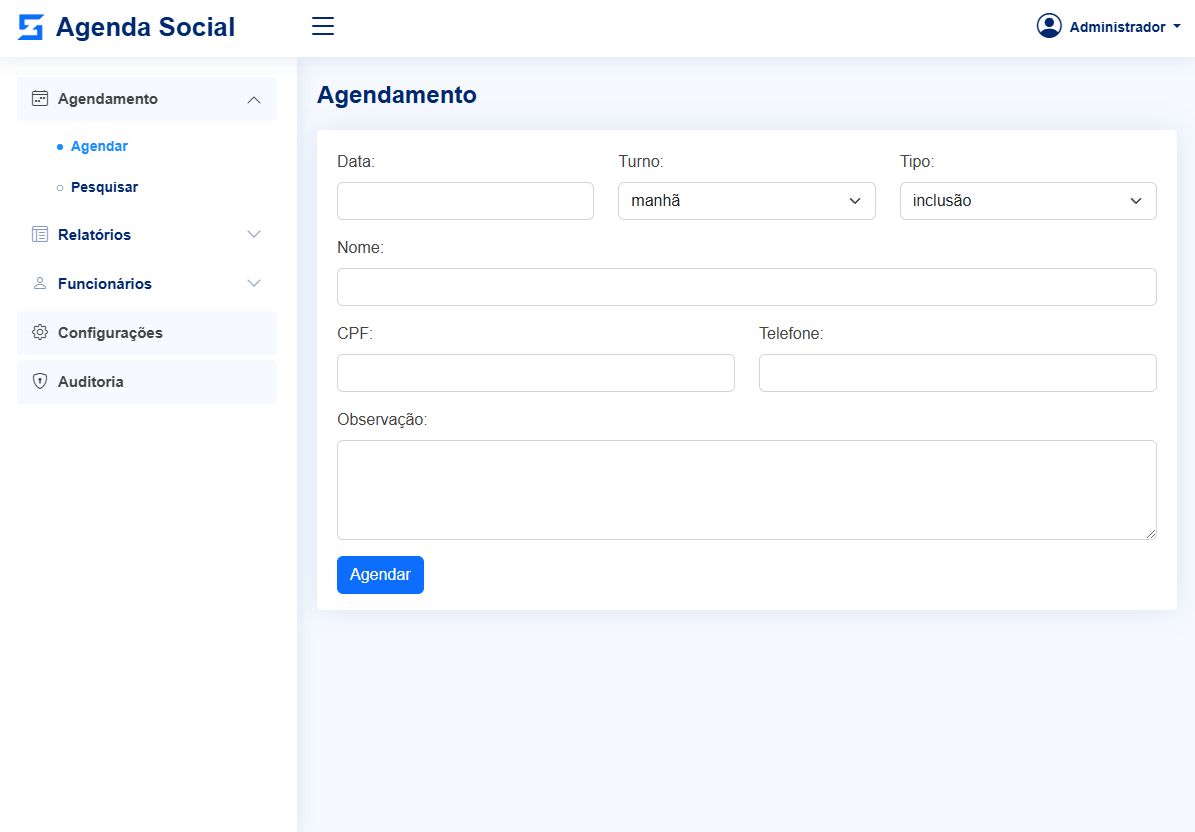The height and width of the screenshot is (832, 1195).
Task: Click the Agendamento calendar icon
Action: click(x=40, y=99)
